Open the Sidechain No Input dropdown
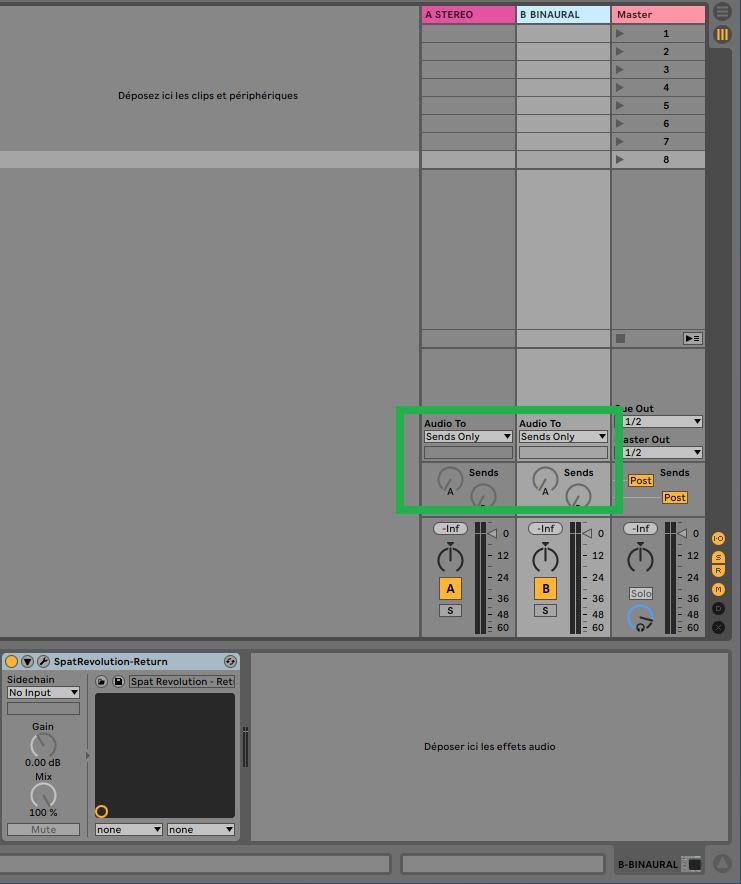Screen dimensions: 741x884 click(x=43, y=693)
